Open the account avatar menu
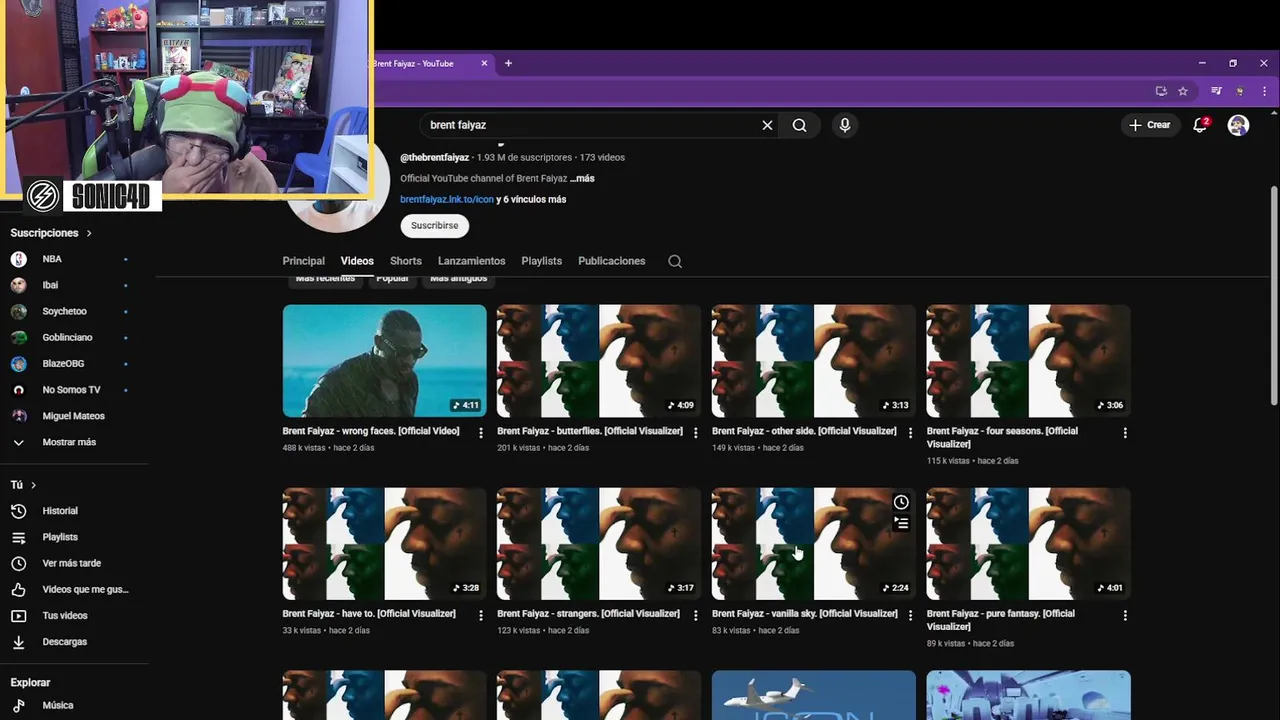 coord(1238,125)
